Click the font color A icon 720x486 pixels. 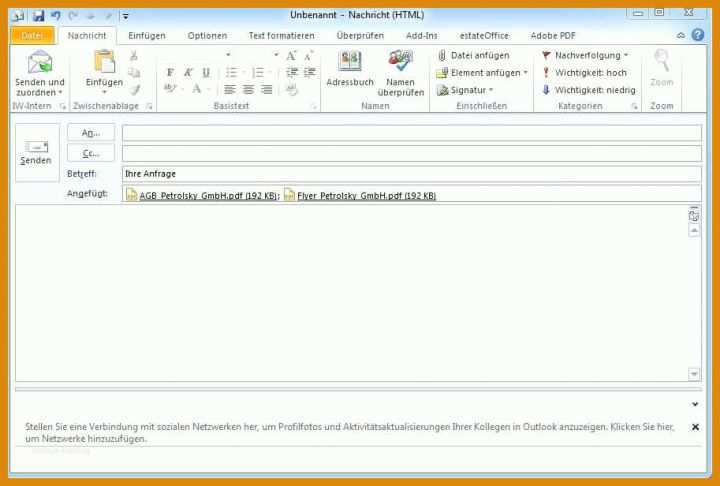pyautogui.click(x=197, y=89)
